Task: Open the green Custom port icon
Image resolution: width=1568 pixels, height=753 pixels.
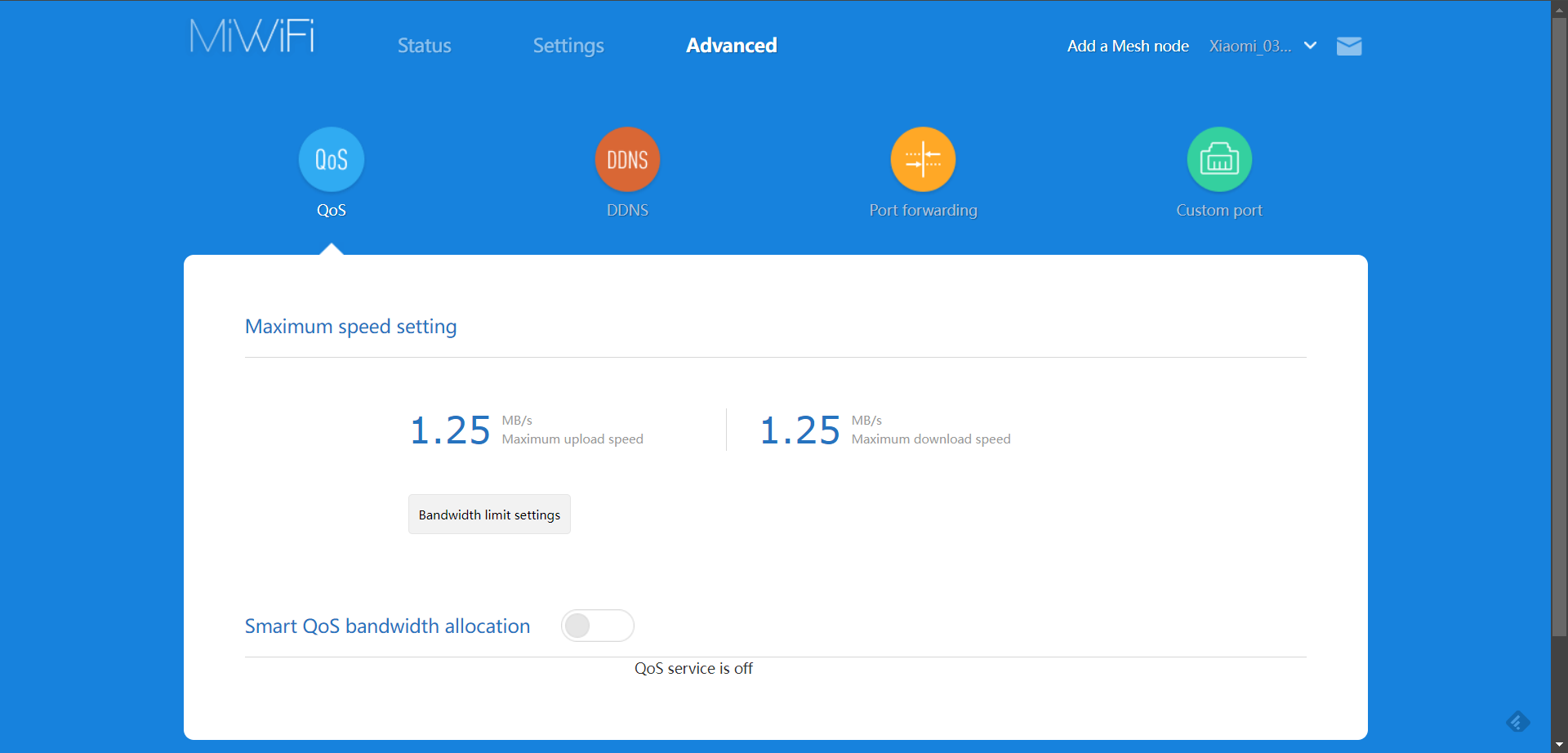Action: click(x=1218, y=159)
